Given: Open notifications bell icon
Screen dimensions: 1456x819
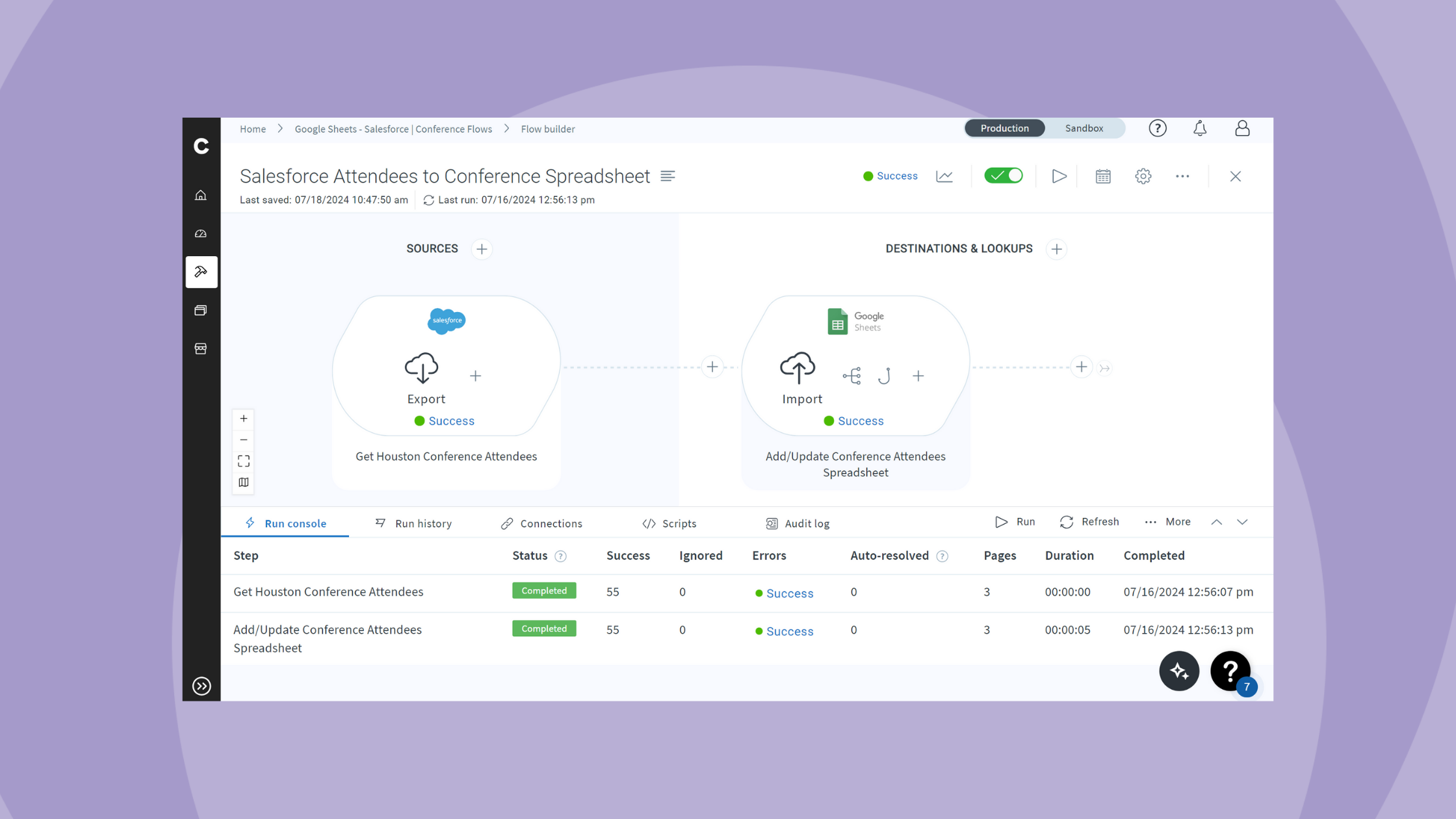Looking at the screenshot, I should (1200, 129).
